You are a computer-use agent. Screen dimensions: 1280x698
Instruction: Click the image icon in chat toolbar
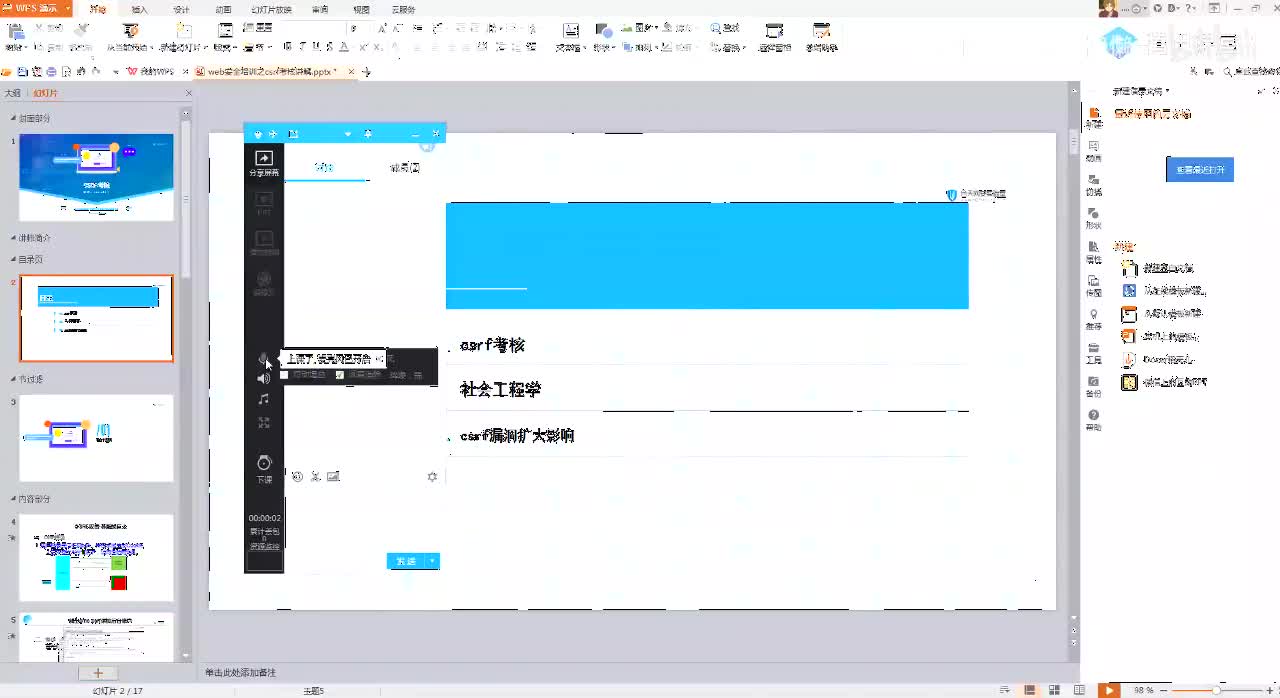pyautogui.click(x=334, y=477)
